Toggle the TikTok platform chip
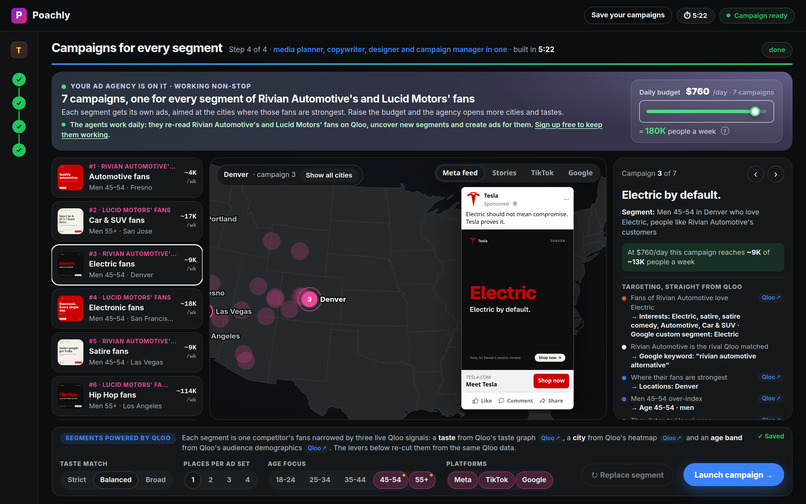The height and width of the screenshot is (504, 806). pos(497,480)
